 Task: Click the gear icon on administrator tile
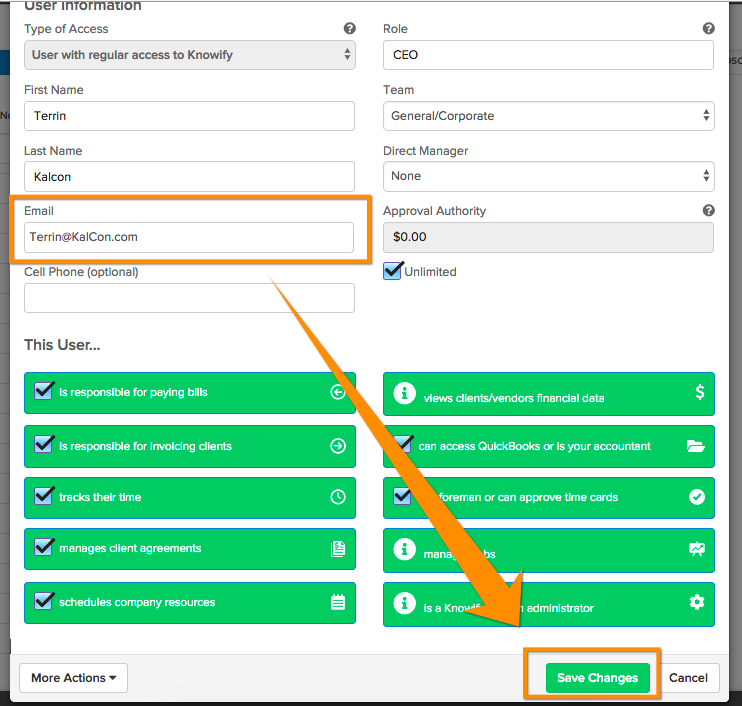(x=697, y=602)
